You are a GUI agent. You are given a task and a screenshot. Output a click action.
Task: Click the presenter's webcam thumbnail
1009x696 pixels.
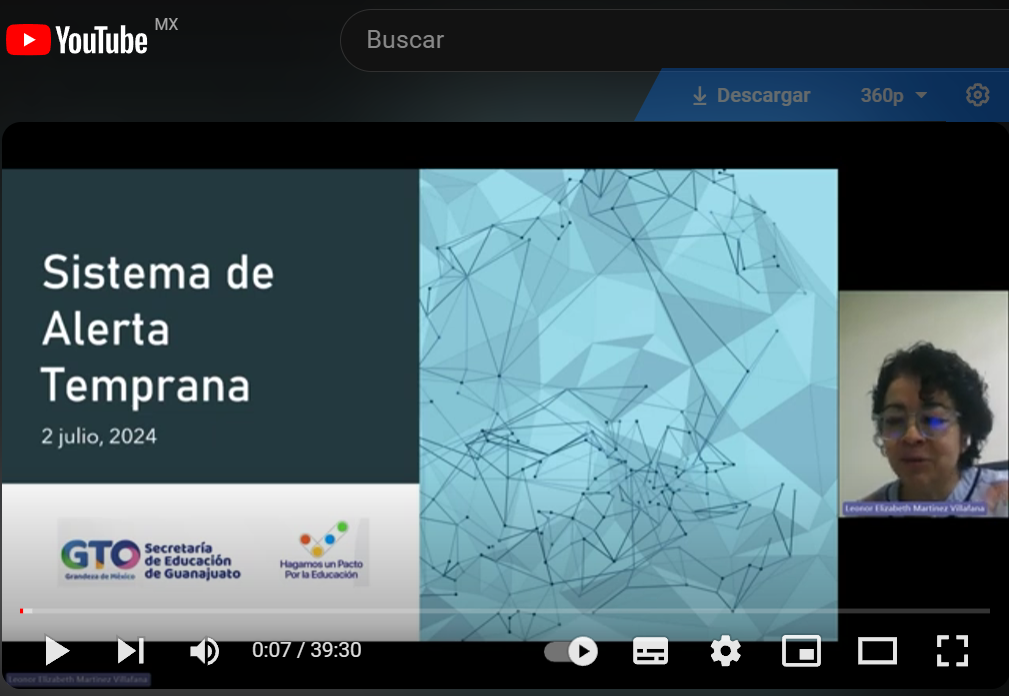[x=922, y=403]
